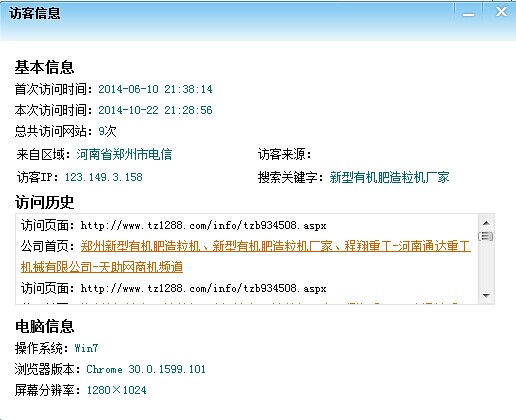Select the first 访问页面 URL tzb934508.aspx

coord(203,226)
